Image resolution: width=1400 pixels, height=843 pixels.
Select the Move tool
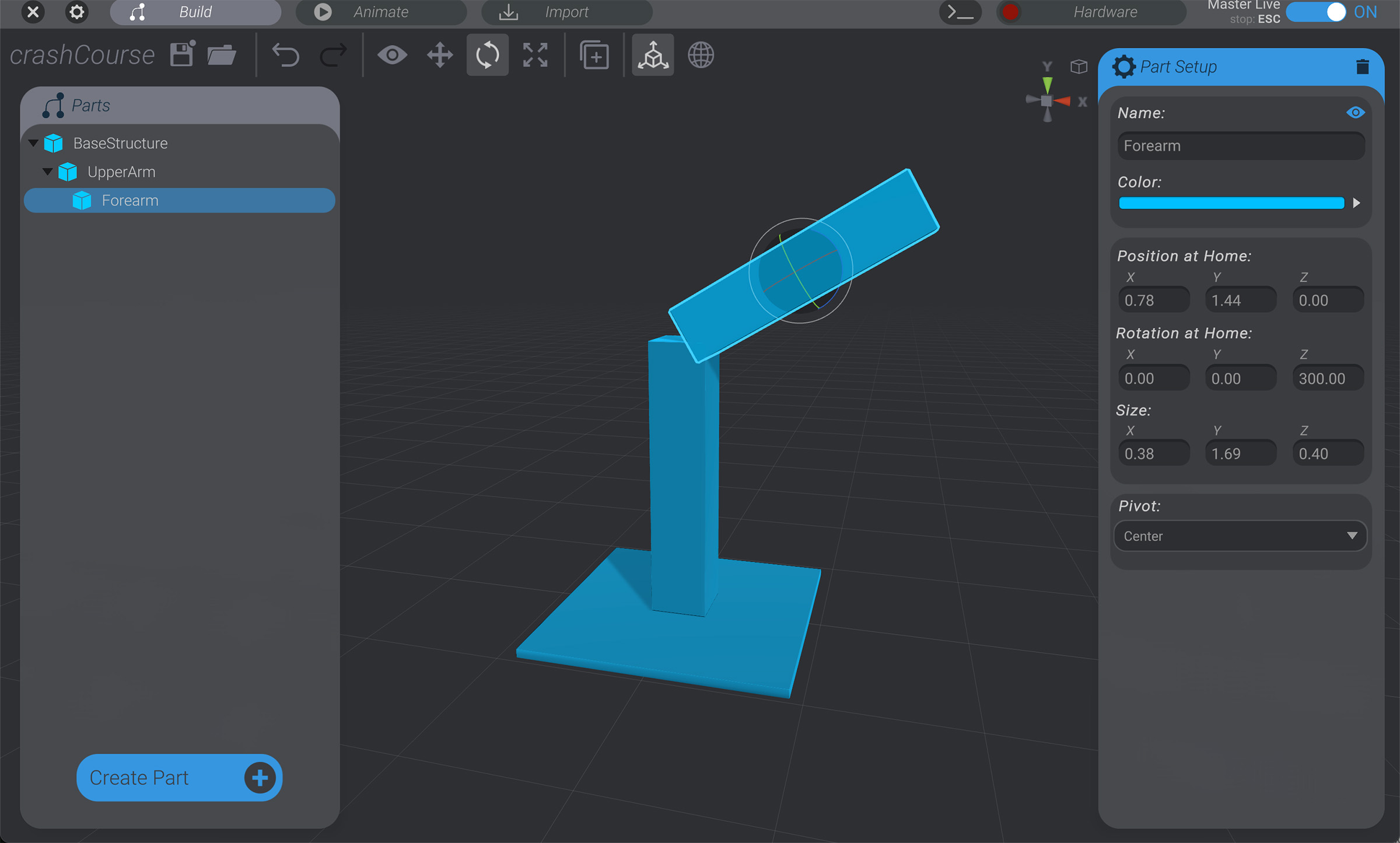[439, 55]
